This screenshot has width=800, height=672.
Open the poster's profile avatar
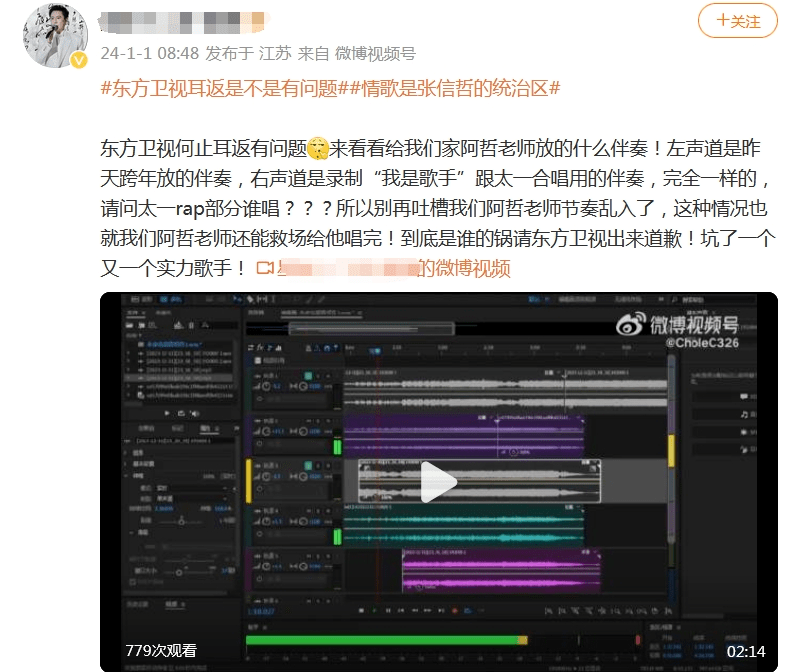(49, 35)
